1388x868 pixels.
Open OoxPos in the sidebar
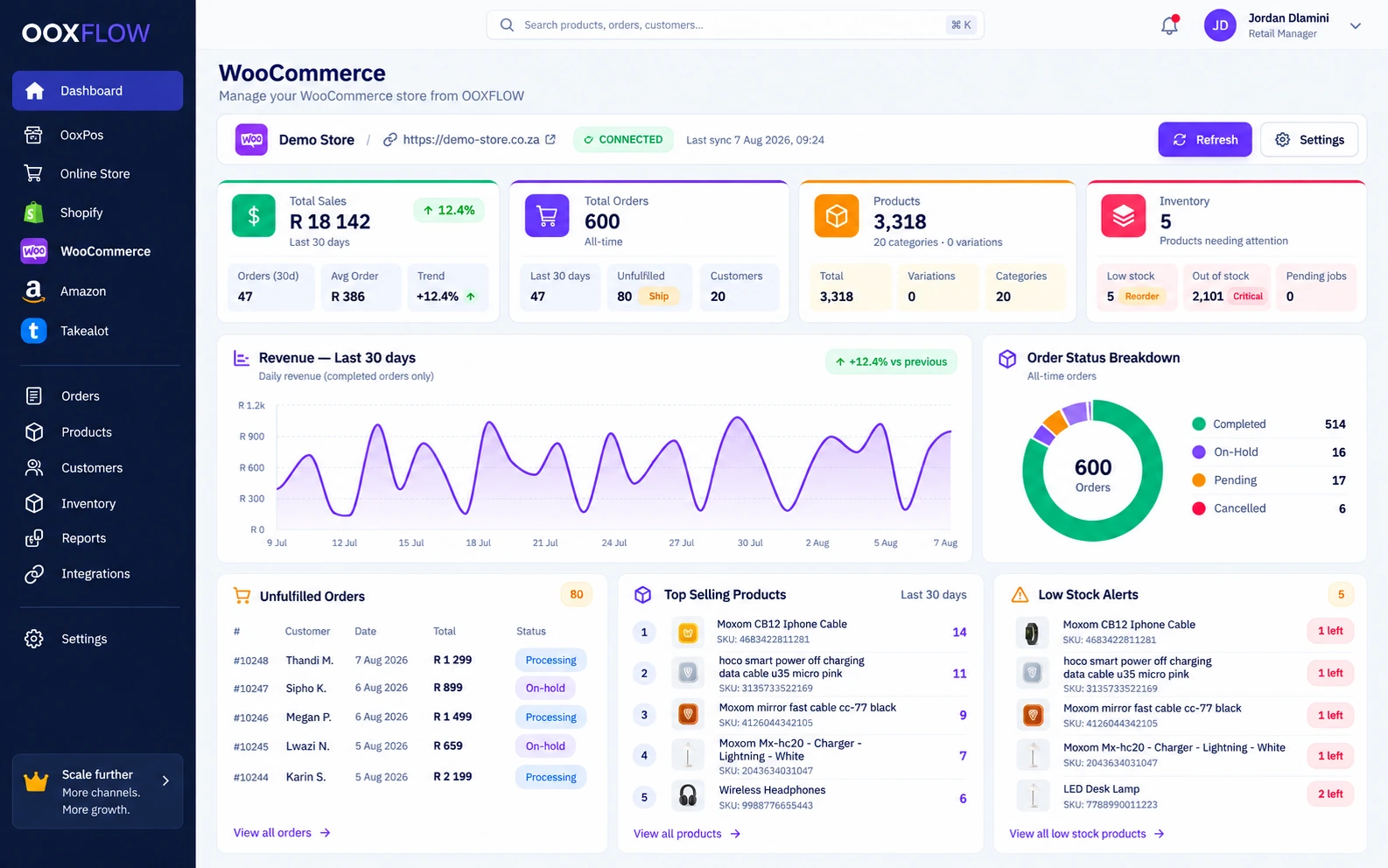pyautogui.click(x=97, y=135)
